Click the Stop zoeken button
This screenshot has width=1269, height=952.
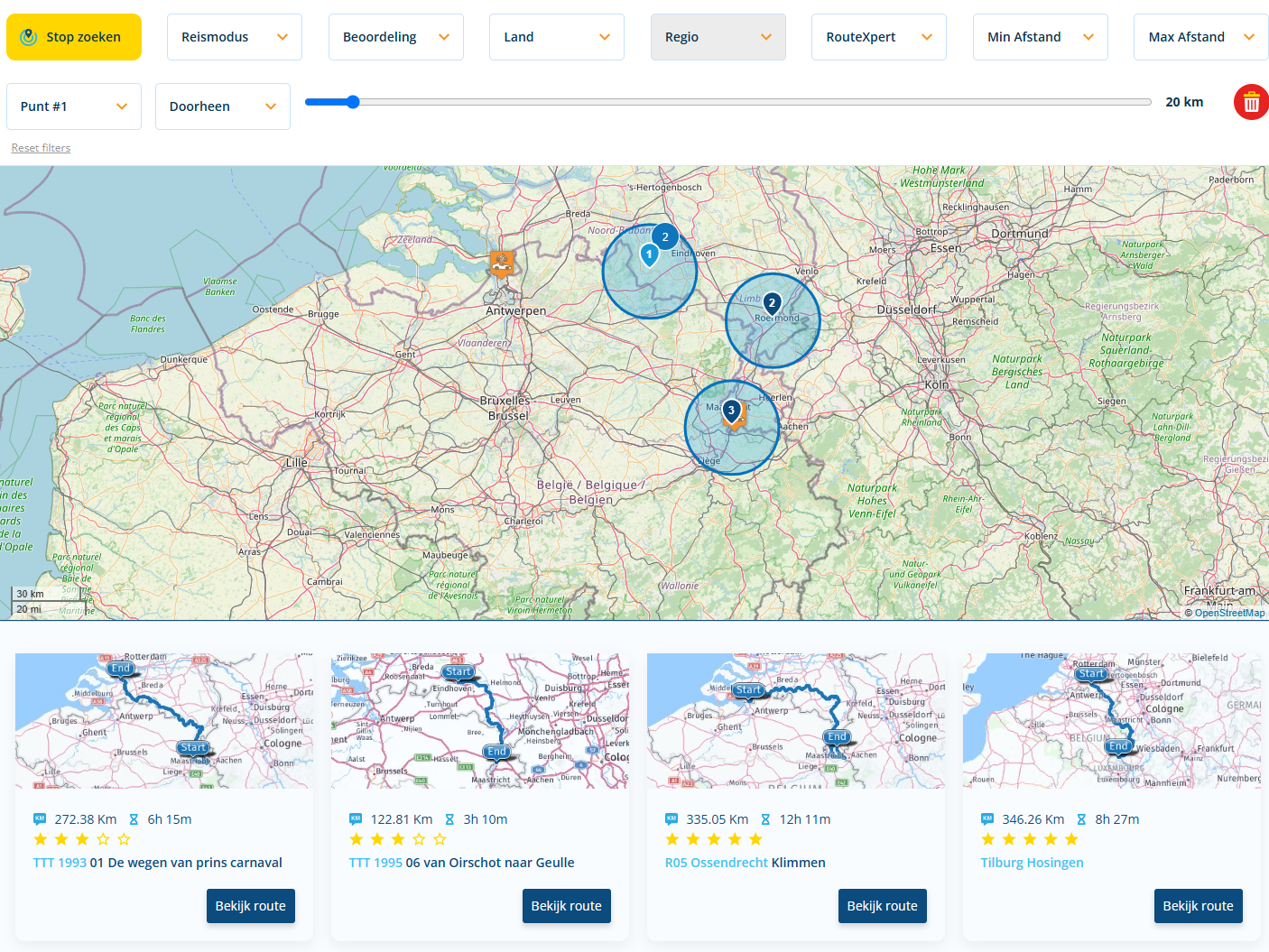(x=74, y=37)
